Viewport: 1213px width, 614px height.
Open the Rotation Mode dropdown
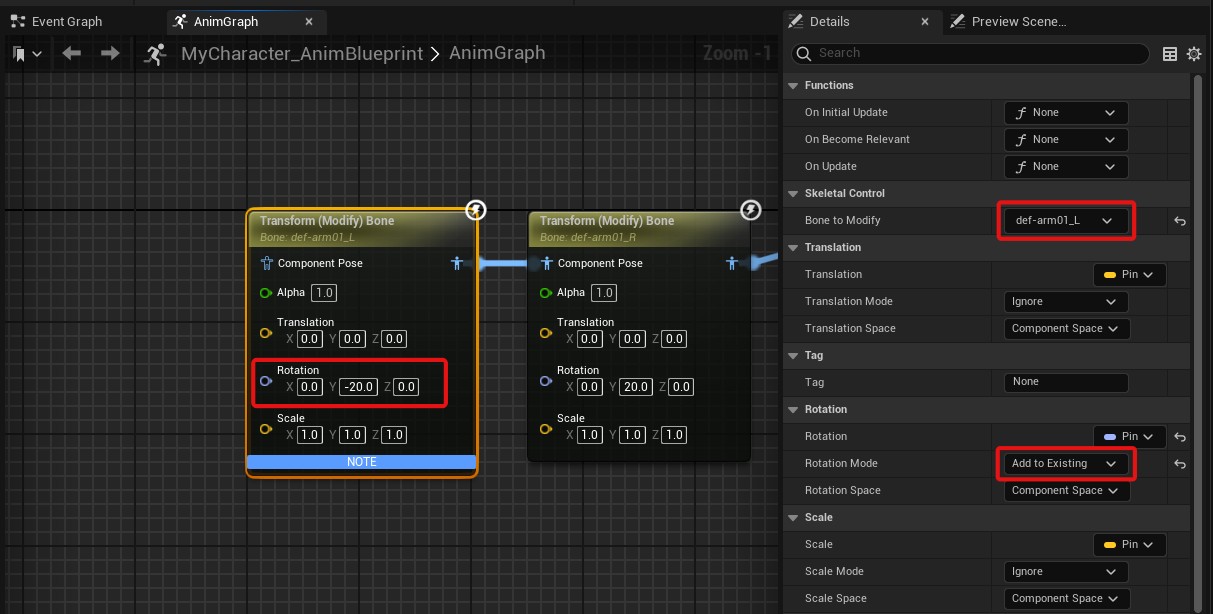click(1065, 464)
